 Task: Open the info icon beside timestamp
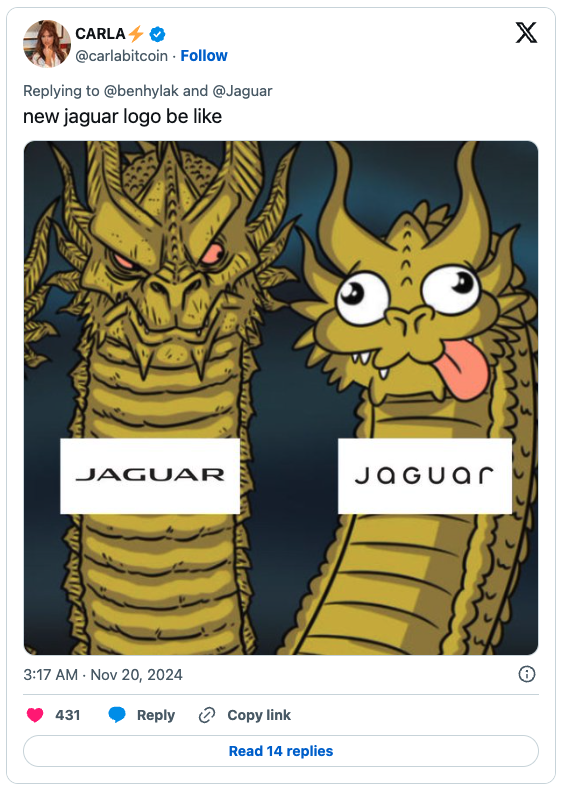point(527,674)
